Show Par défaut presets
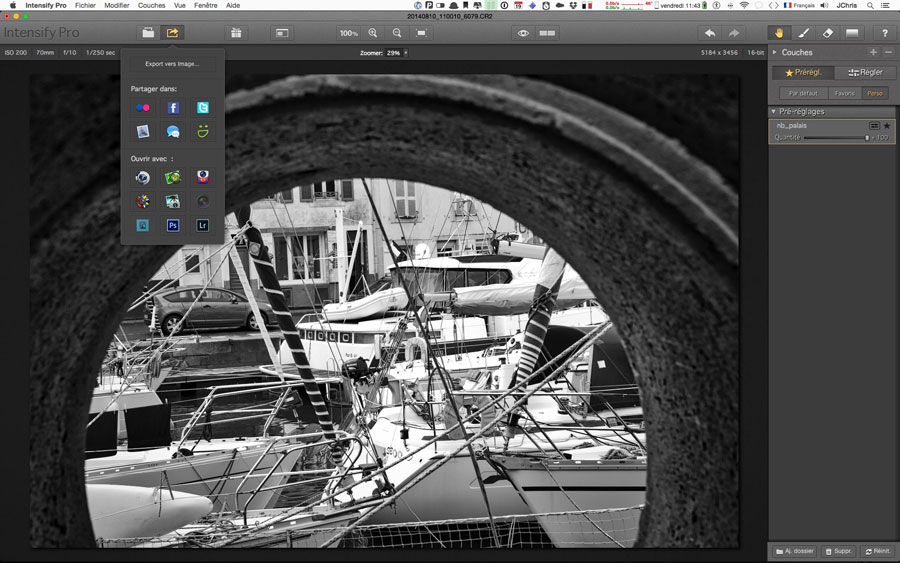 [x=804, y=93]
